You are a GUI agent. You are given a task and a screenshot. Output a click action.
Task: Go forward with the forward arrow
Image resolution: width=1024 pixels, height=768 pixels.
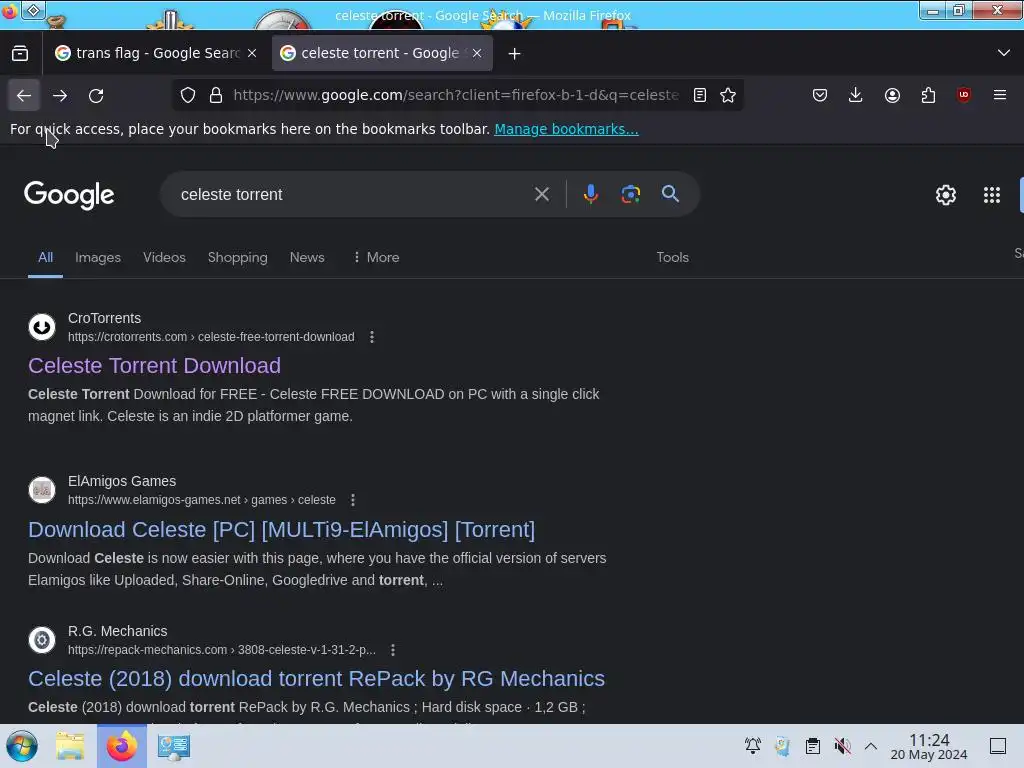(x=60, y=95)
